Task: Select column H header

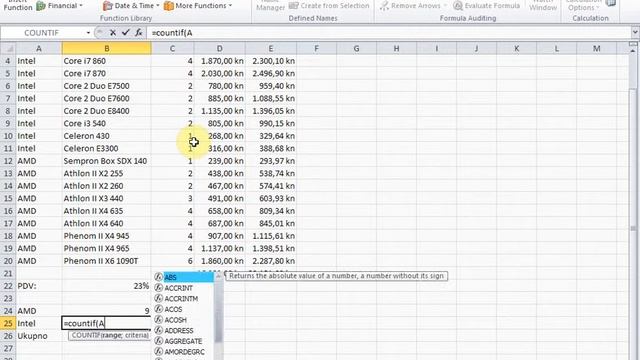Action: point(396,49)
